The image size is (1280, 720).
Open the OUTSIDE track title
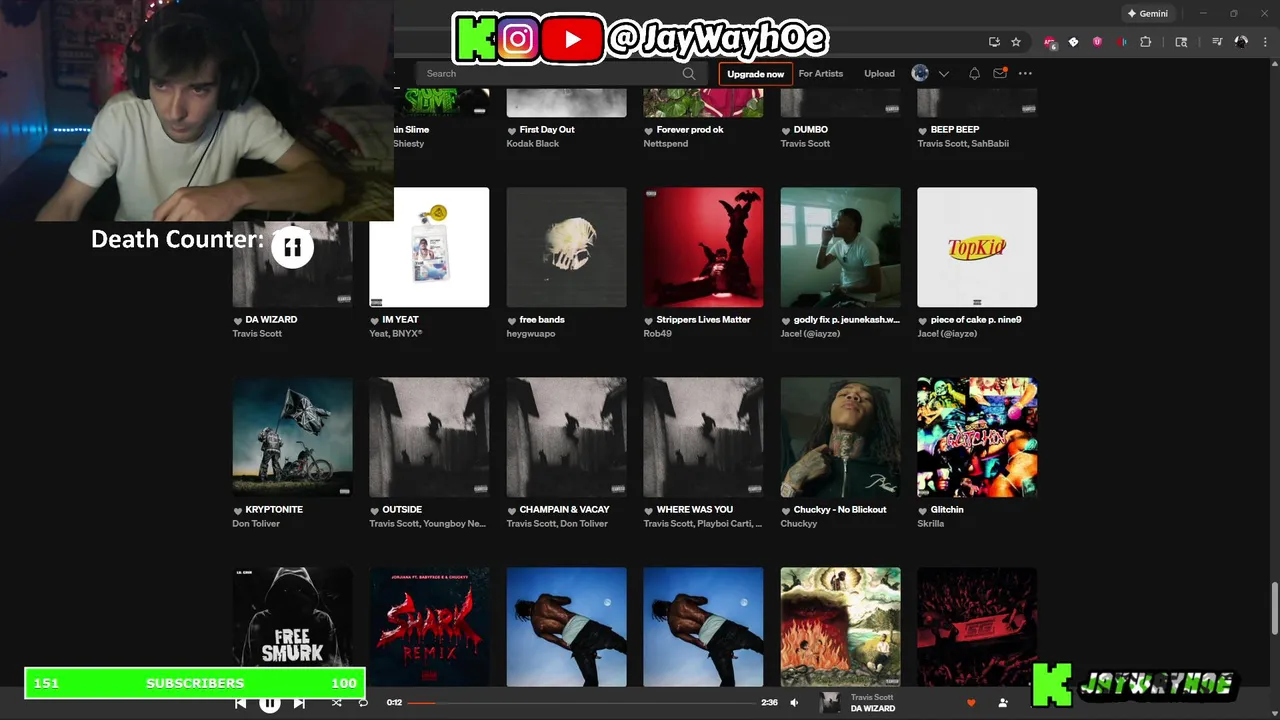pyautogui.click(x=402, y=509)
